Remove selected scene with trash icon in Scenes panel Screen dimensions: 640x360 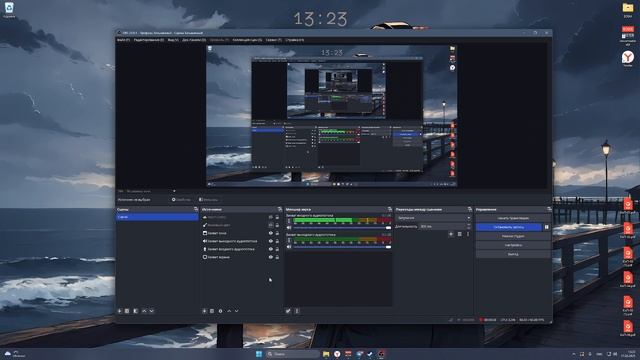(x=127, y=311)
